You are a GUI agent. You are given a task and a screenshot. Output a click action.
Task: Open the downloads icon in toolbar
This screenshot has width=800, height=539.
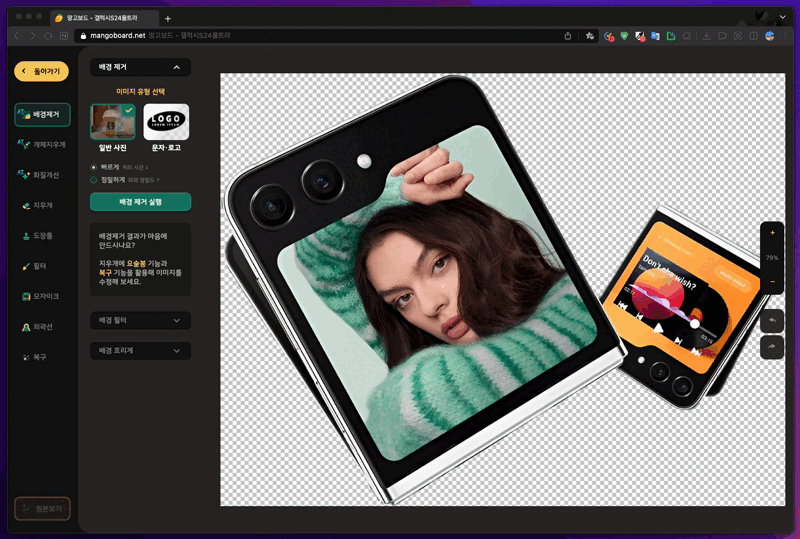click(x=707, y=36)
